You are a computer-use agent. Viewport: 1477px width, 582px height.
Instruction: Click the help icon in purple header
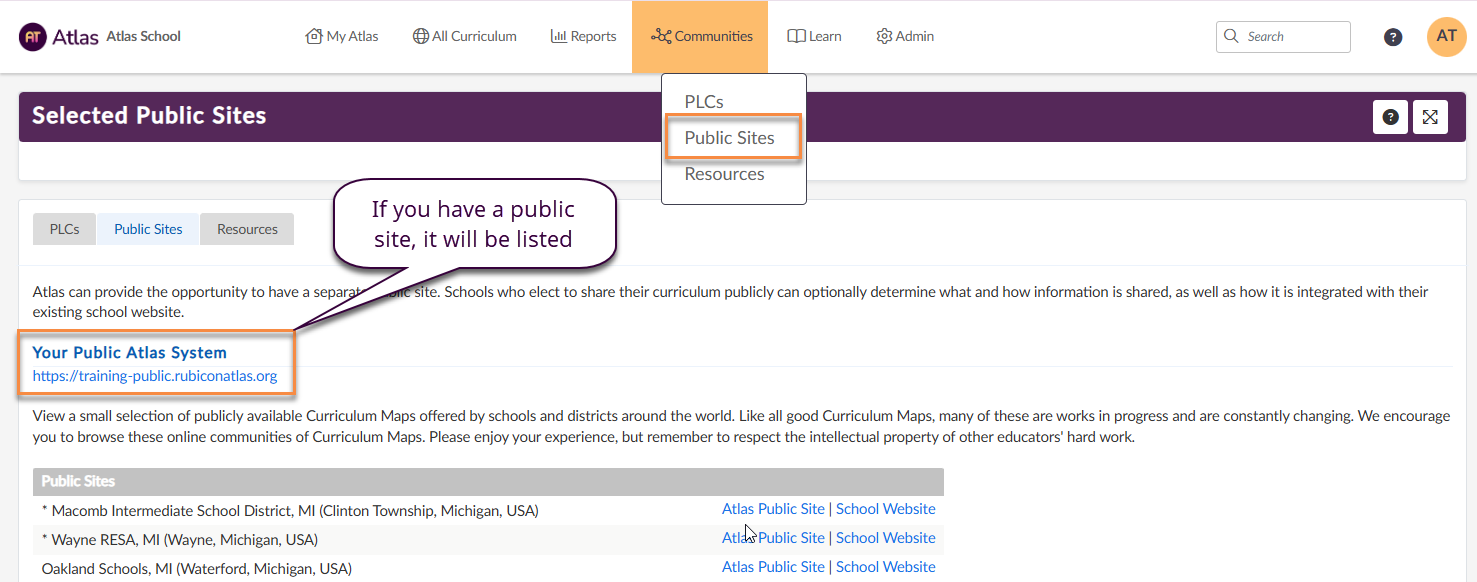[1390, 117]
